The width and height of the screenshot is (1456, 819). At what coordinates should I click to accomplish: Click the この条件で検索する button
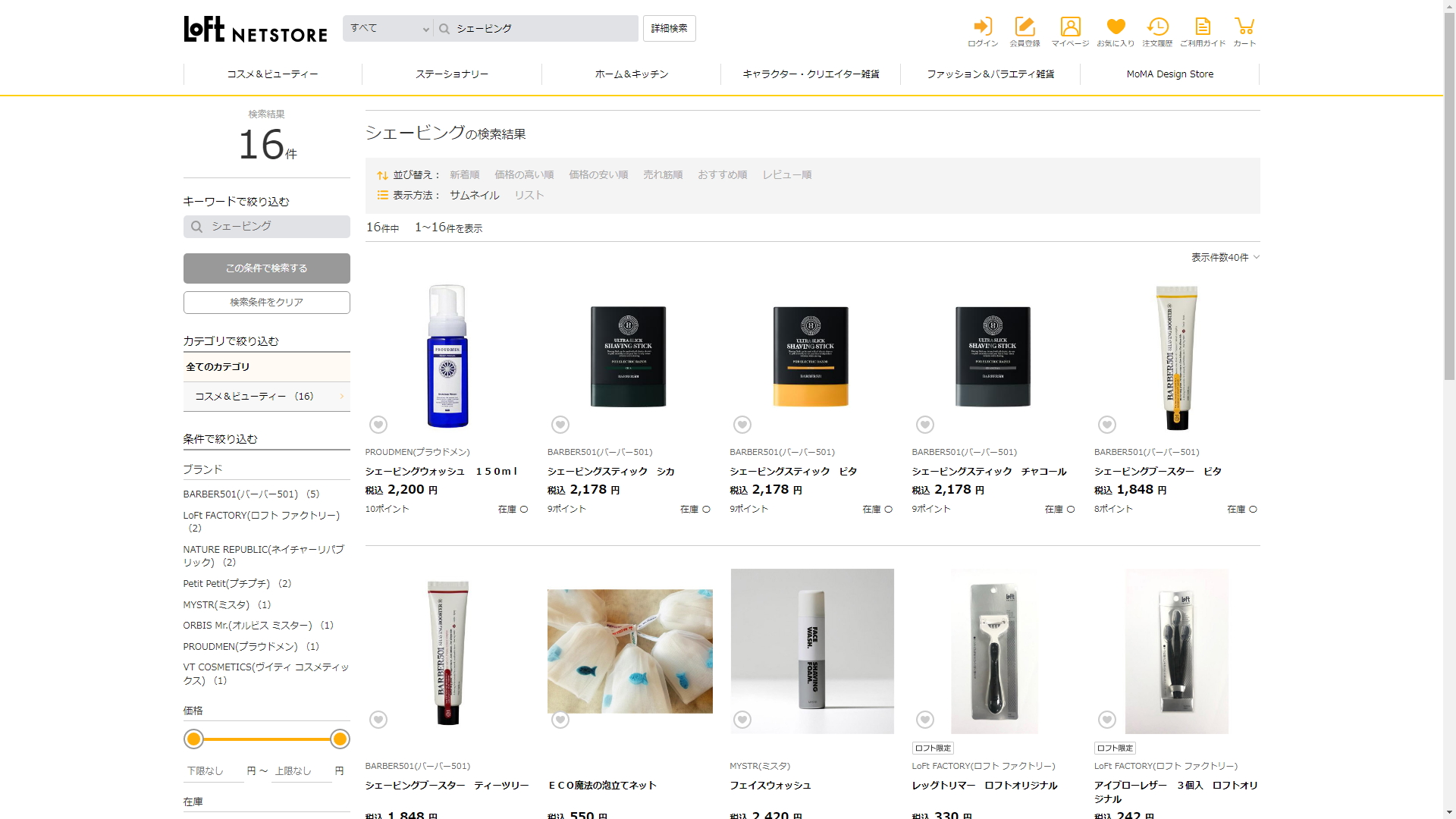click(x=266, y=268)
